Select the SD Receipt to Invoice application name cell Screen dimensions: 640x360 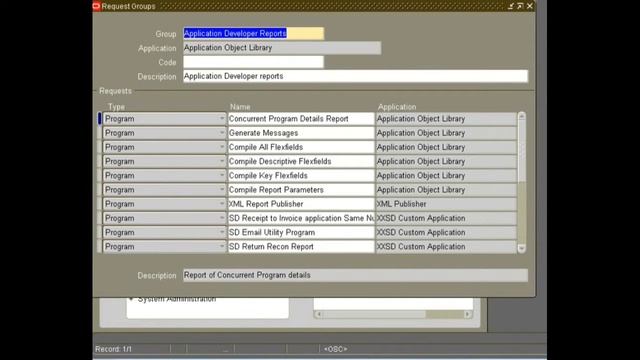(301, 218)
